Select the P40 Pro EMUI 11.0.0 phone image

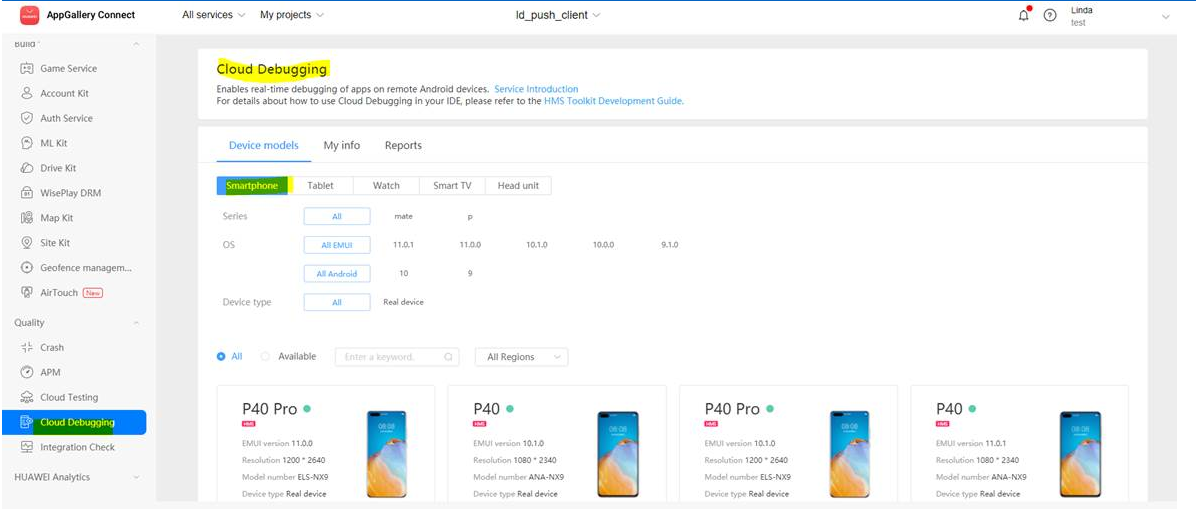387,454
